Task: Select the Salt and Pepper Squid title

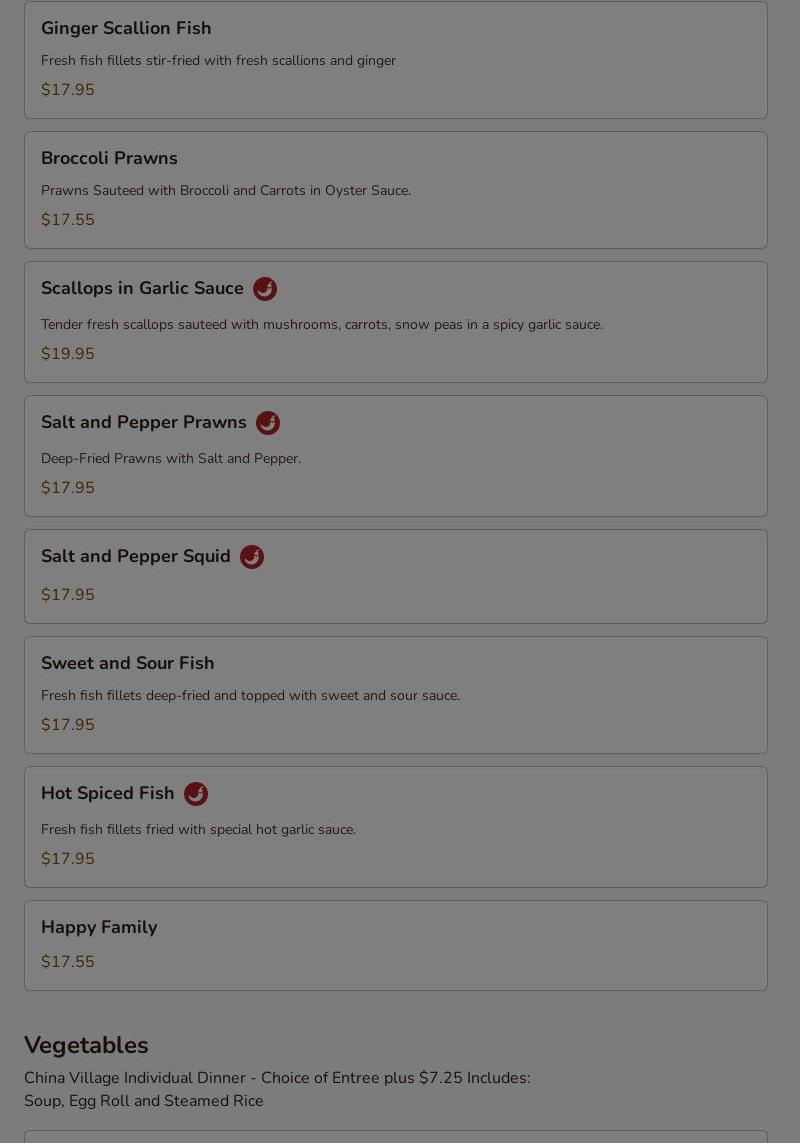Action: (136, 556)
